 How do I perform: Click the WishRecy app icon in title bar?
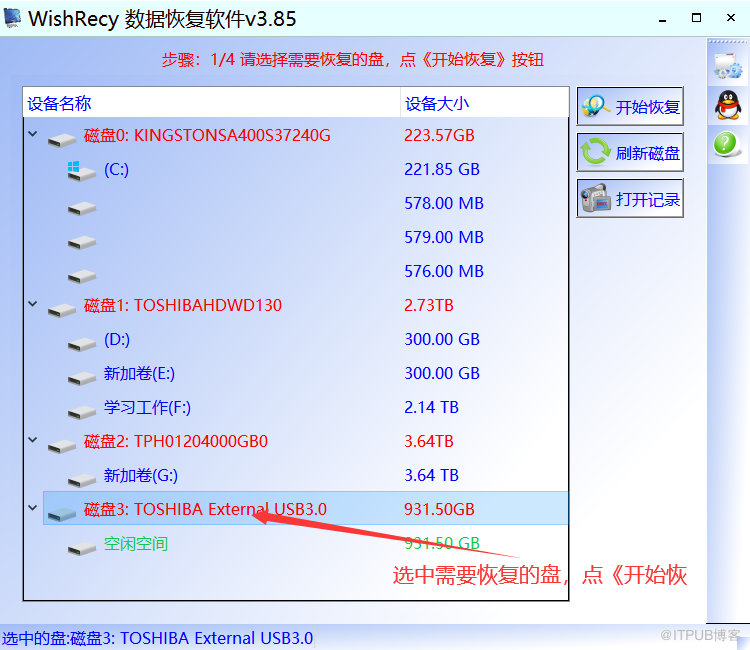12,18
